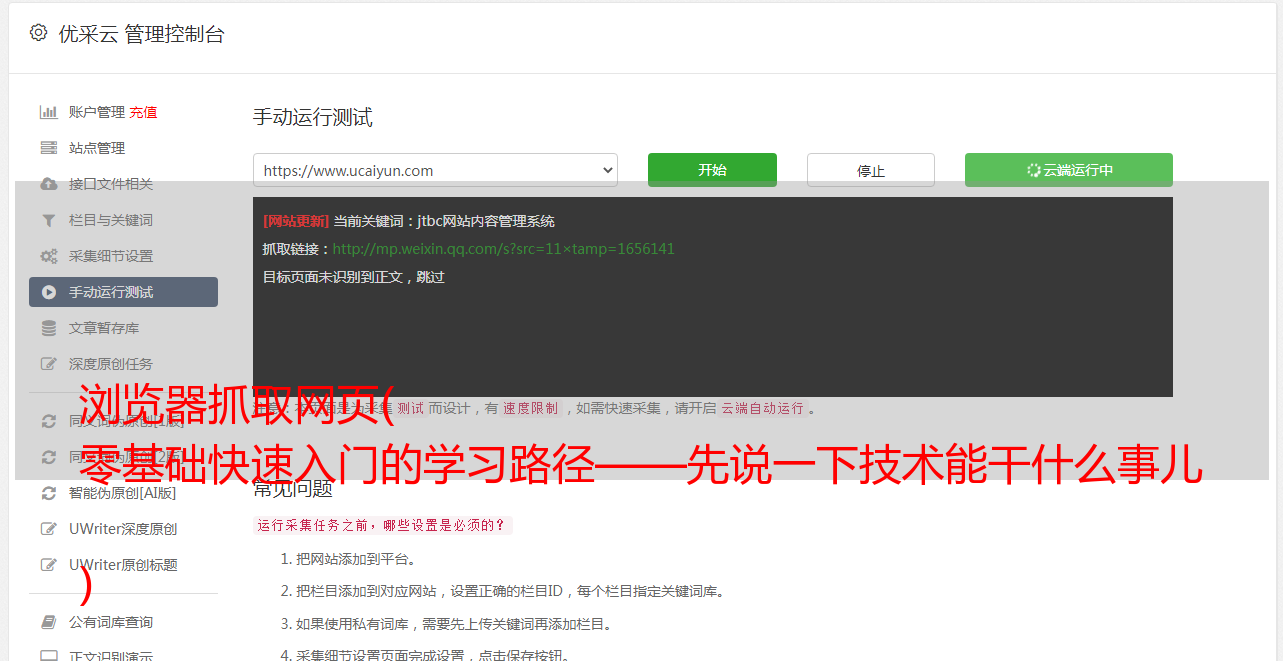Screen dimensions: 1283x661
Task: Open 智能伪原创[AI版] in the sidebar
Action: 123,493
